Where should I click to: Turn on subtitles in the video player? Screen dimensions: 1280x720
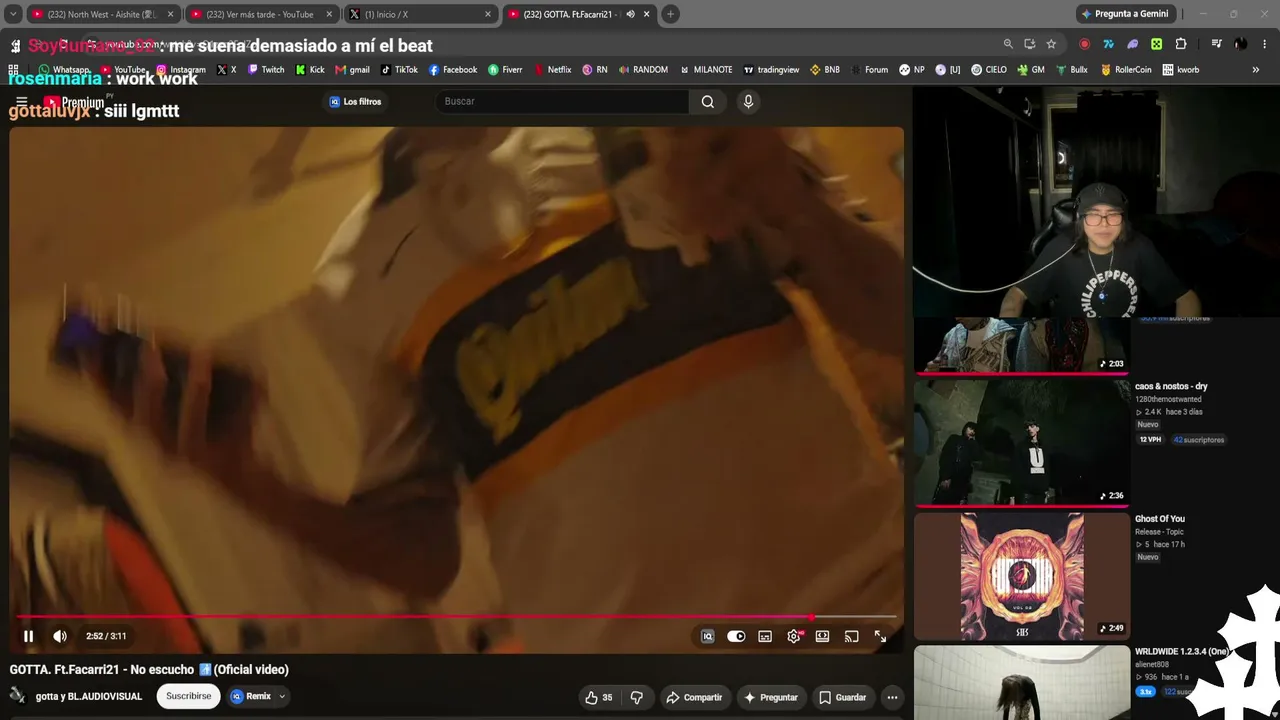coord(765,636)
